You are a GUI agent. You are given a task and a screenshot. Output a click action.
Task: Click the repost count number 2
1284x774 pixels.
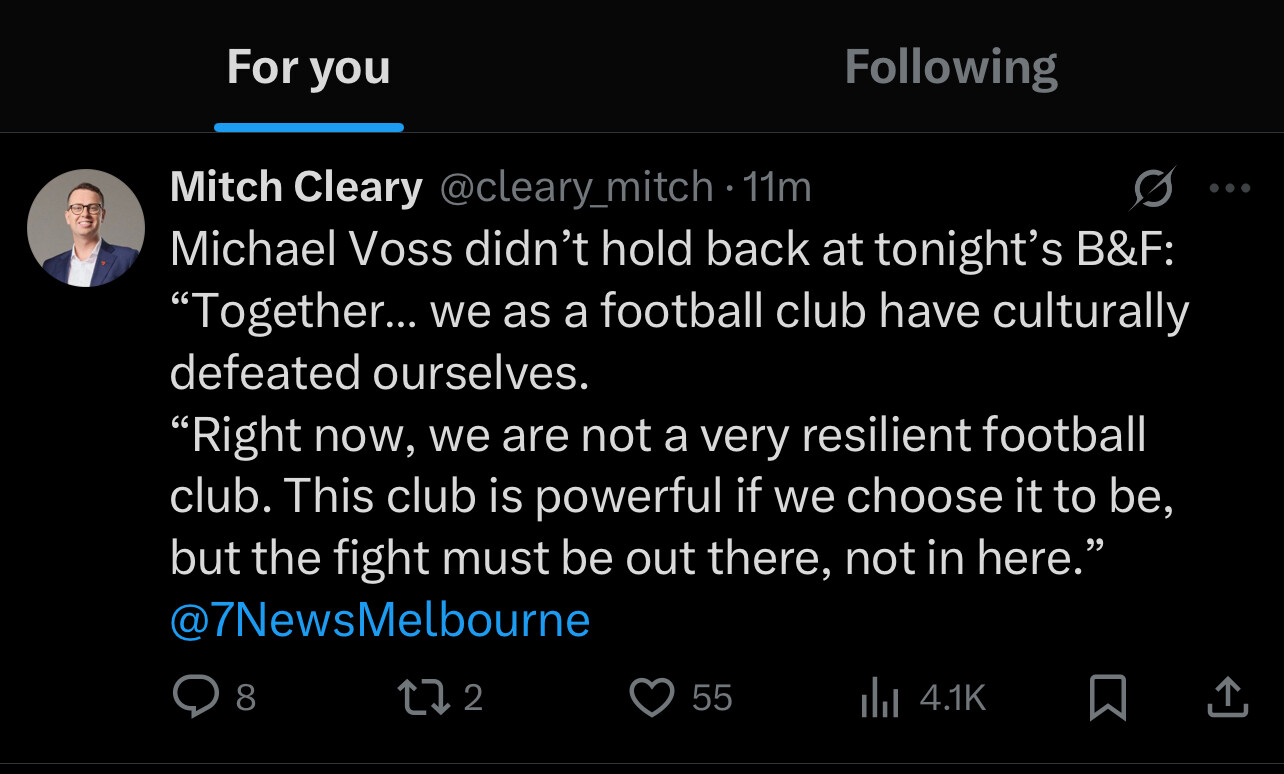coord(473,697)
